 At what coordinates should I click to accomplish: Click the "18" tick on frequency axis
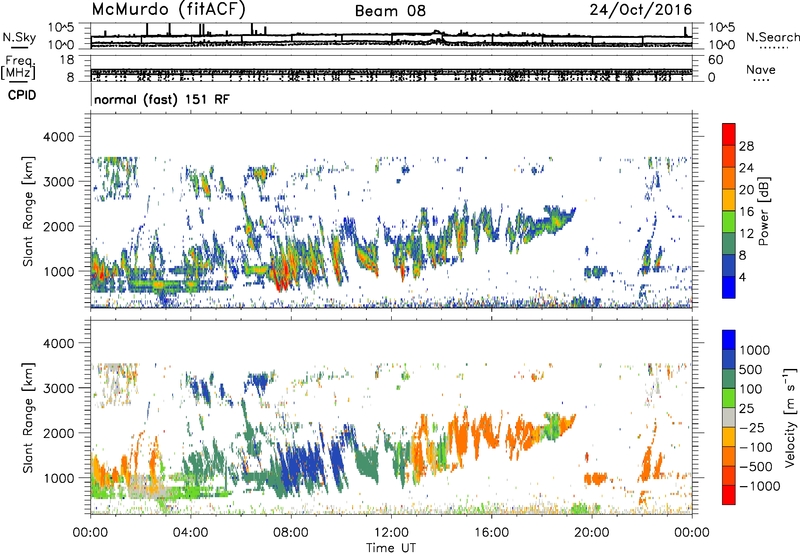tap(66, 60)
